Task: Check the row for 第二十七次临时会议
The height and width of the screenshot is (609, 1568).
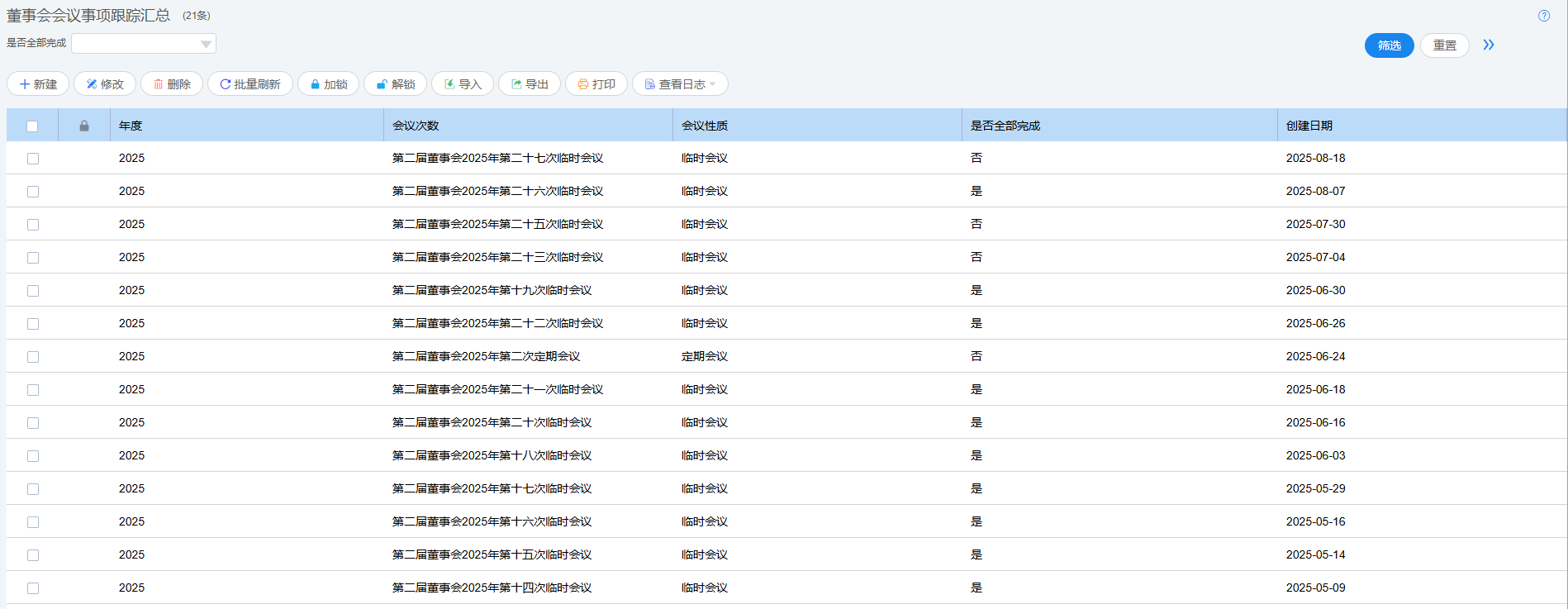Action: click(33, 159)
